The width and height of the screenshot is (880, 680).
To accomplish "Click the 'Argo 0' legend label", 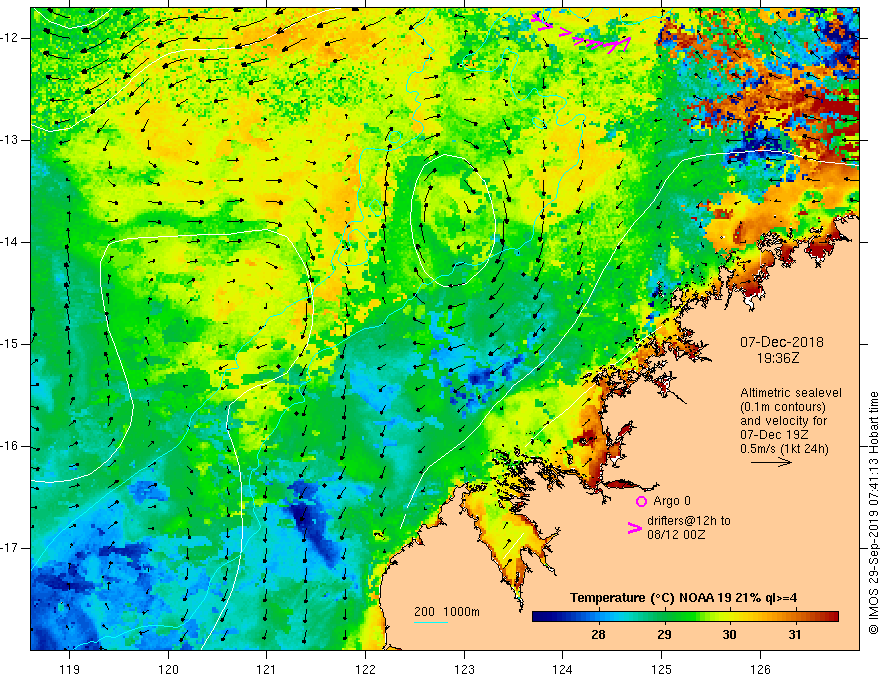I will tap(672, 501).
